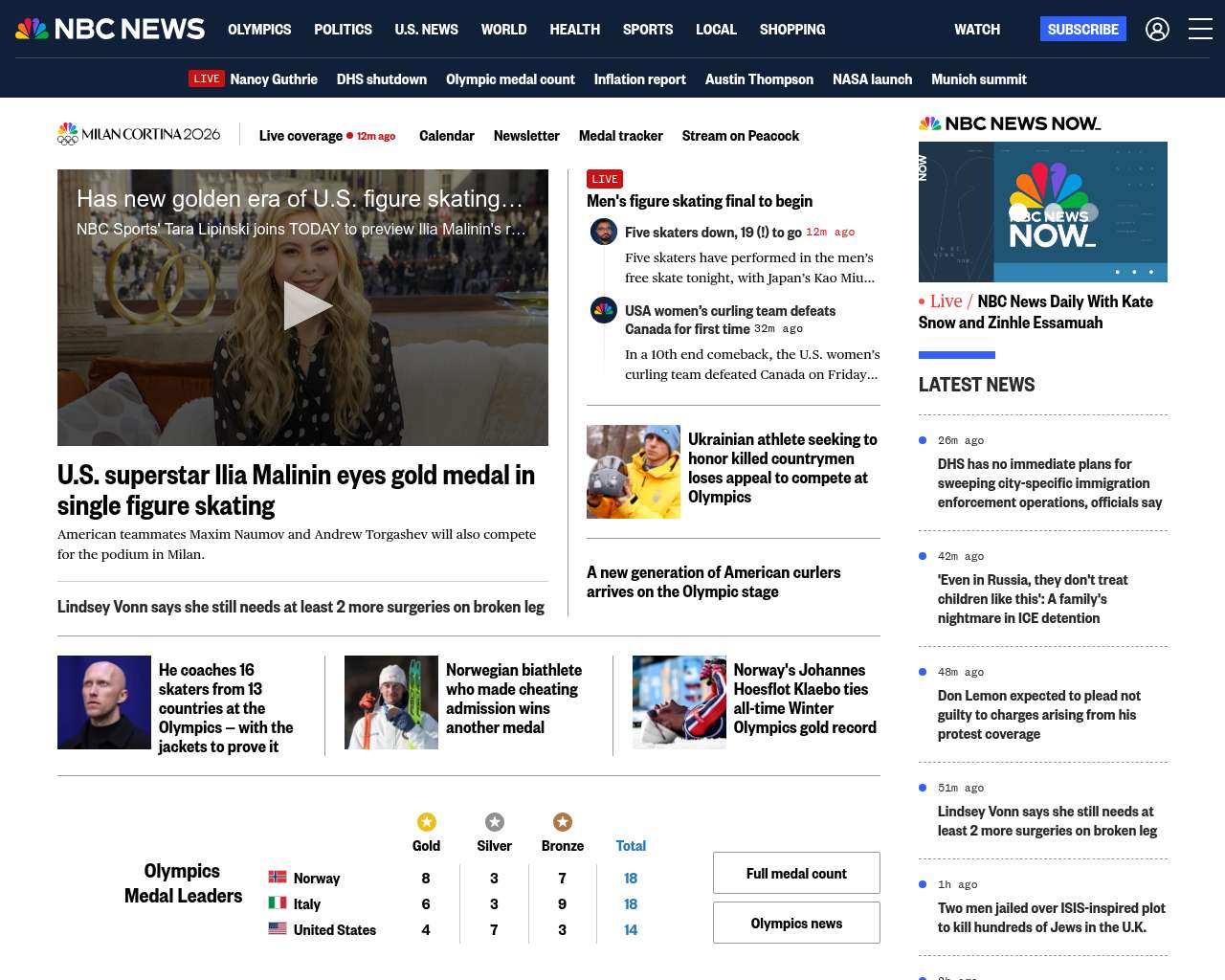Open the Johannes Klaebo photo thumbnail

pos(679,702)
